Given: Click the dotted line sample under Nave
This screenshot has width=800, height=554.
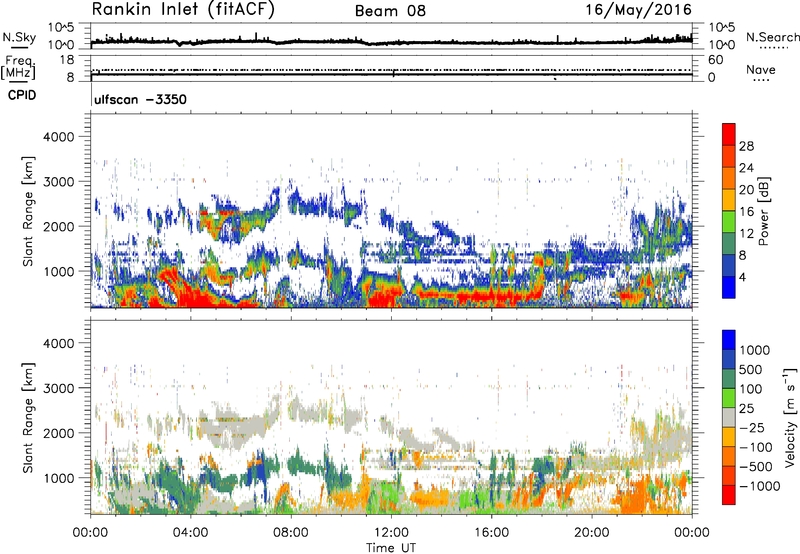Looking at the screenshot, I should 761,81.
